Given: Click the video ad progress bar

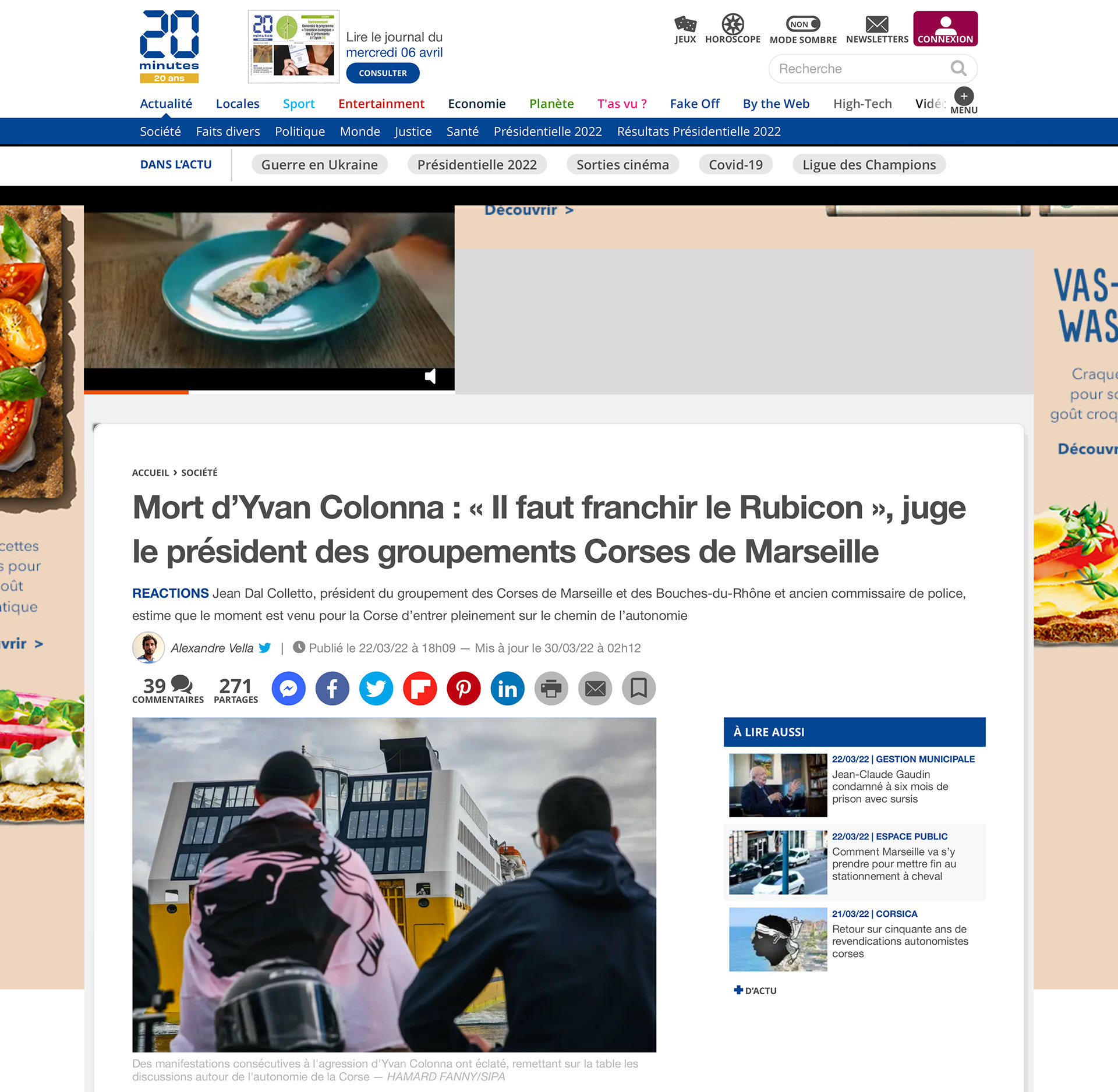Looking at the screenshot, I should click(x=269, y=392).
